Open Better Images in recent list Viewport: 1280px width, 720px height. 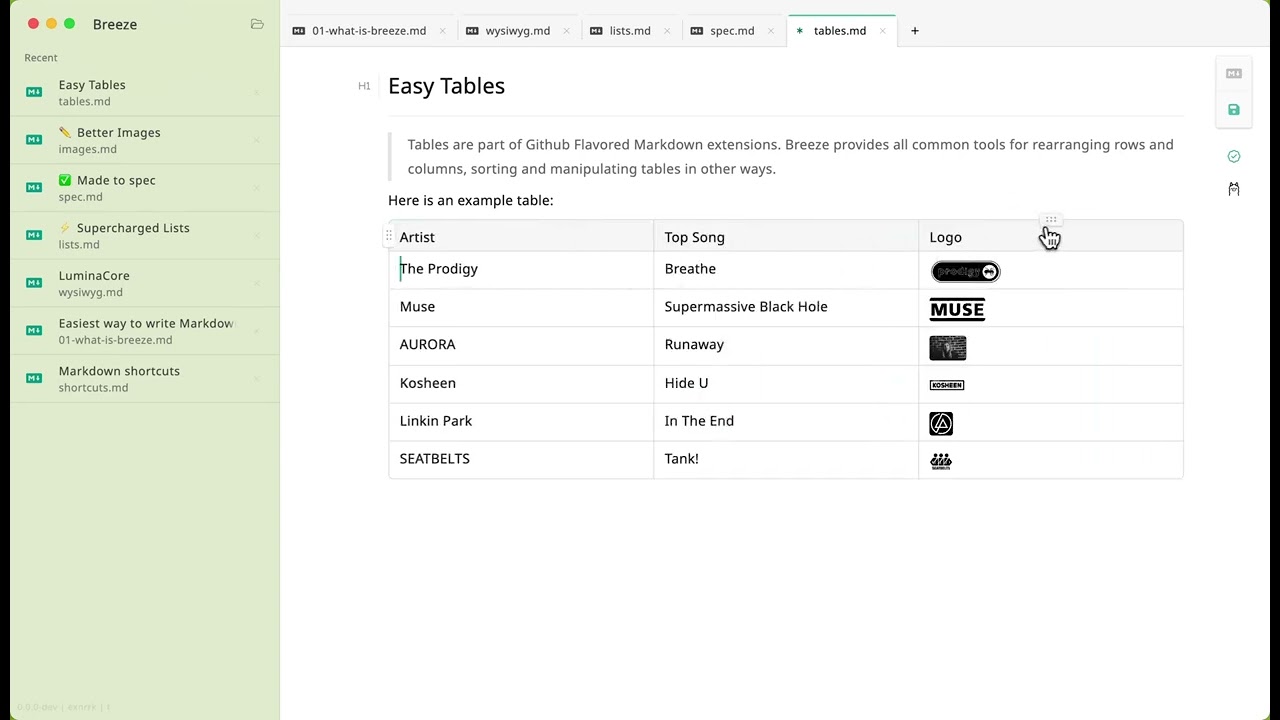click(145, 140)
